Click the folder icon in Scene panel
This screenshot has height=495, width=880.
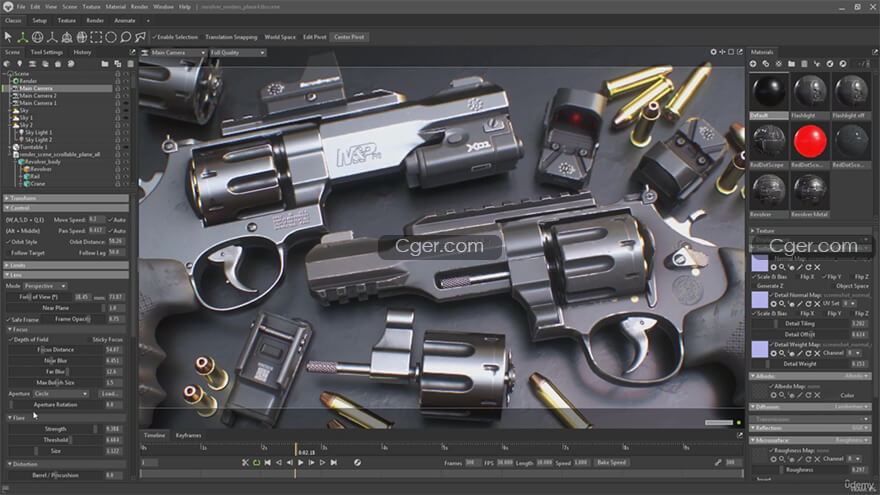(105, 64)
